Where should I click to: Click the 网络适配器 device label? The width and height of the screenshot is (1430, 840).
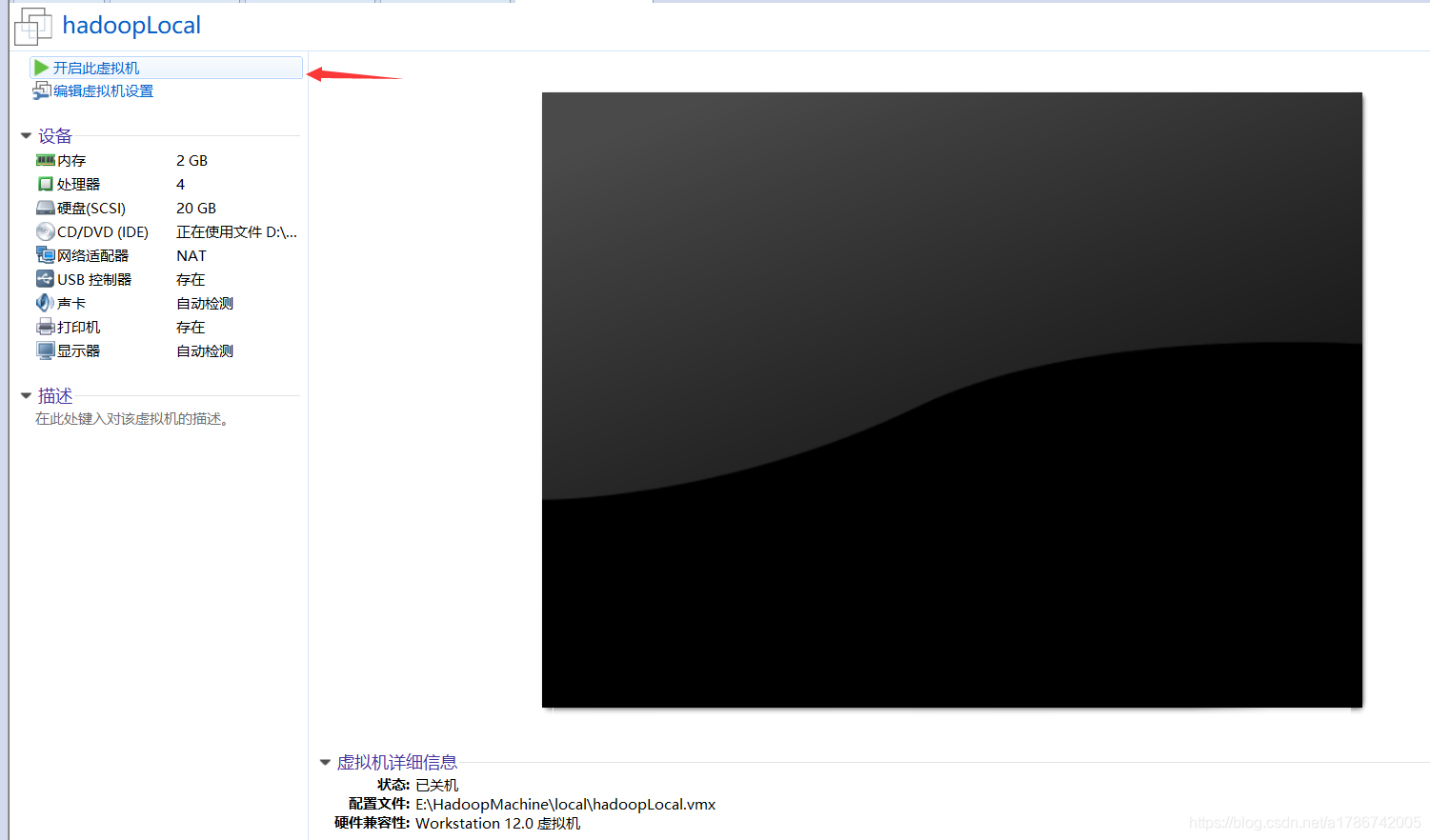coord(92,256)
